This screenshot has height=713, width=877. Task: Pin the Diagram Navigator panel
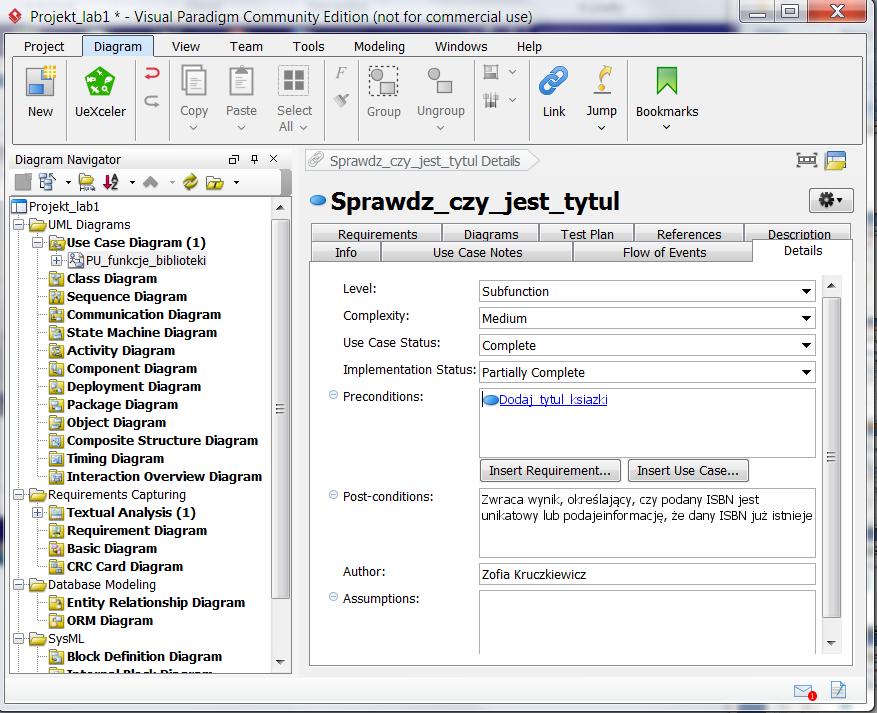(x=254, y=159)
